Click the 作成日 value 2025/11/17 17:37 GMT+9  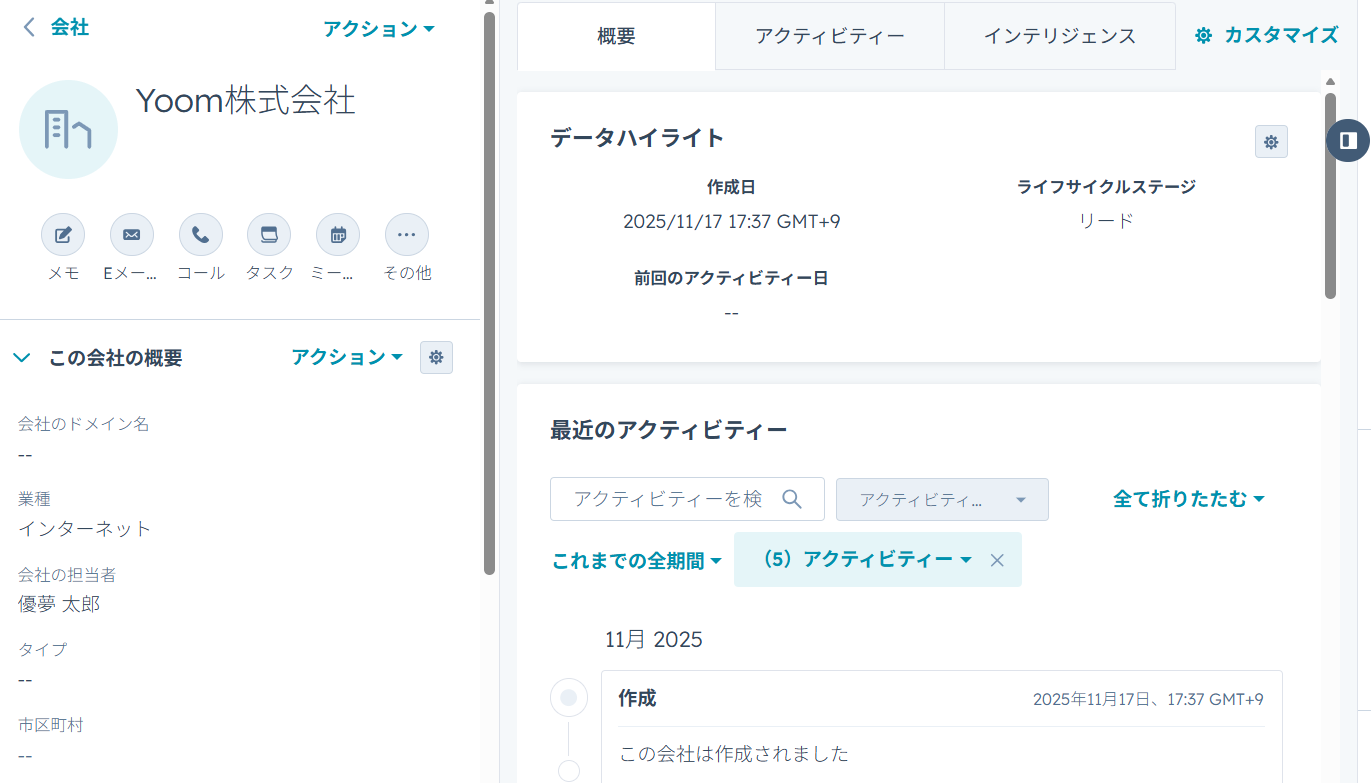731,221
